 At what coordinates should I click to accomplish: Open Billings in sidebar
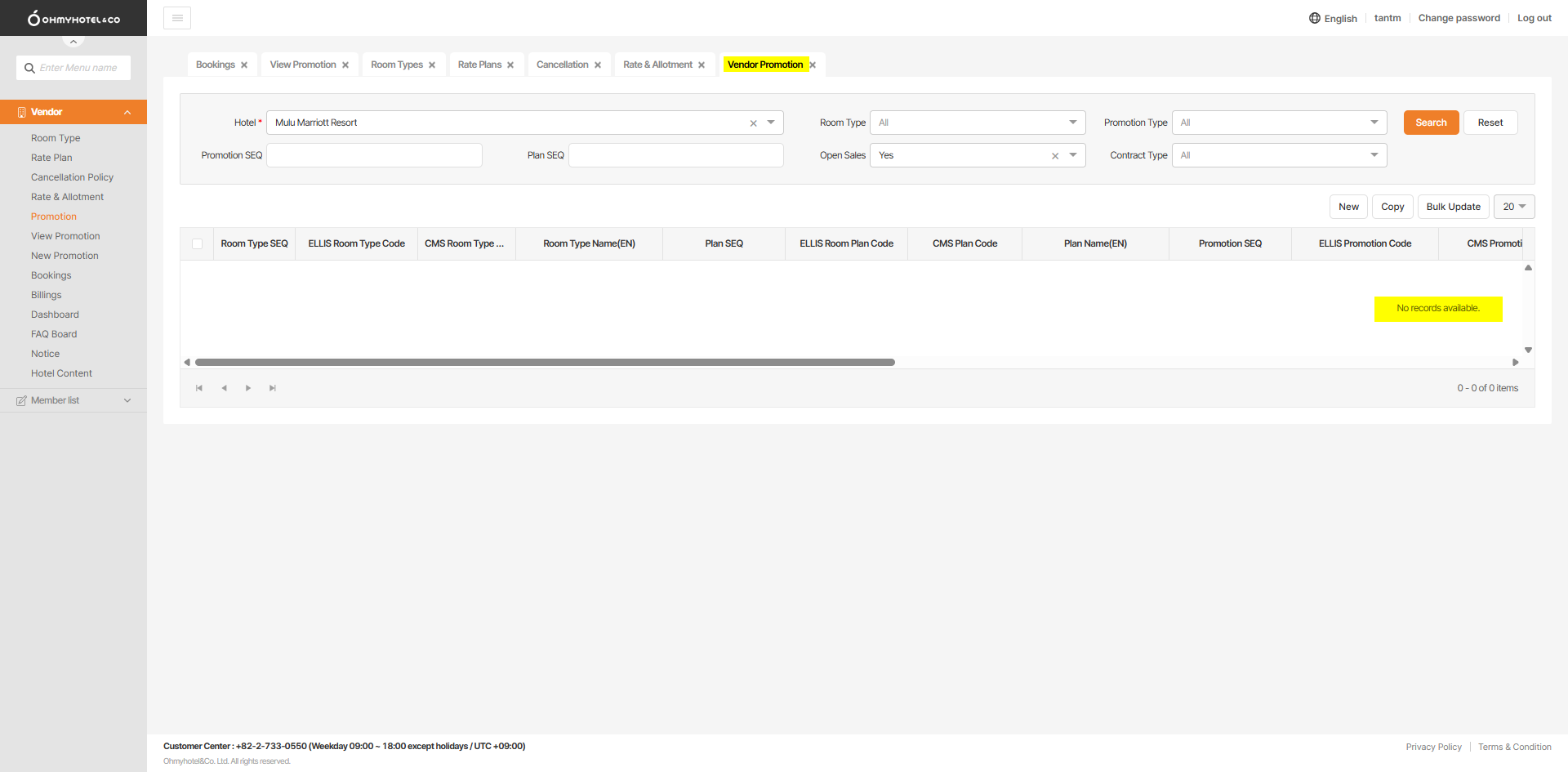tap(47, 295)
